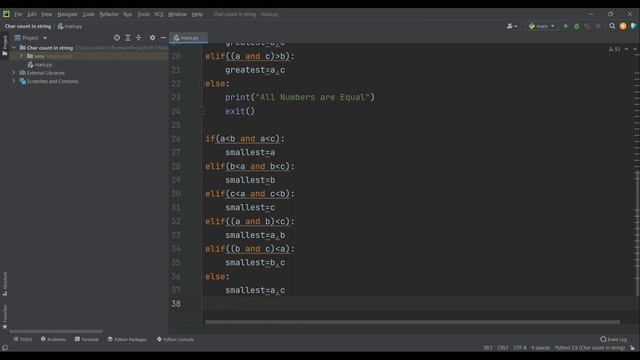Click the 4 spaces indent setting
Image resolution: width=640 pixels, height=360 pixels.
[x=540, y=348]
